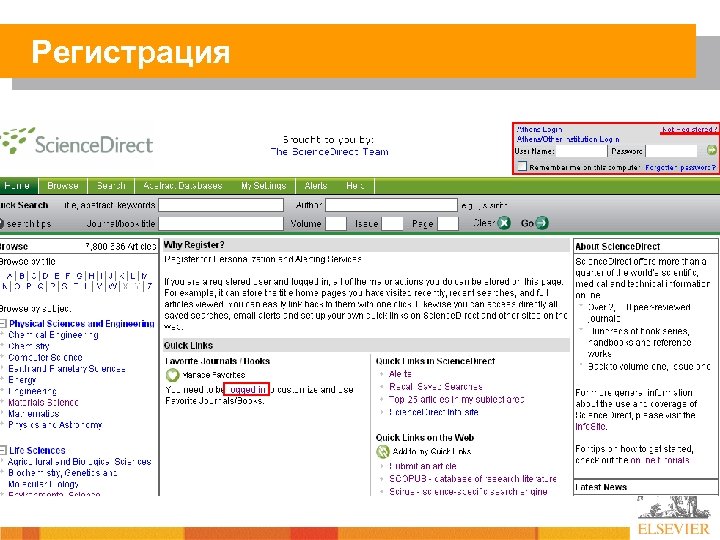Viewport: 720px width, 540px height.
Task: Click the Manage Favorites label
Action: (x=214, y=375)
